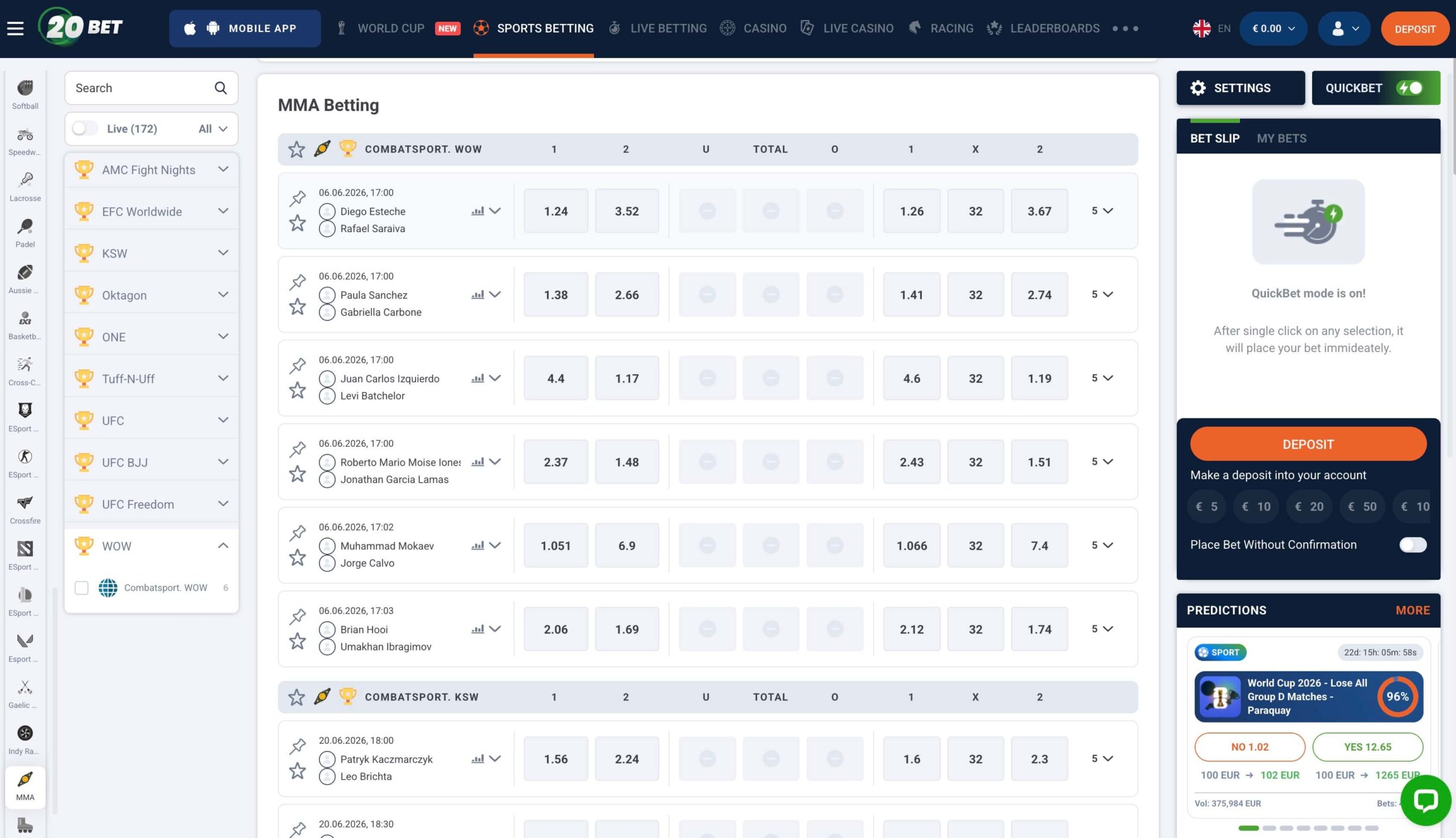Collapse the WOW category
The image size is (1456, 838).
point(151,546)
